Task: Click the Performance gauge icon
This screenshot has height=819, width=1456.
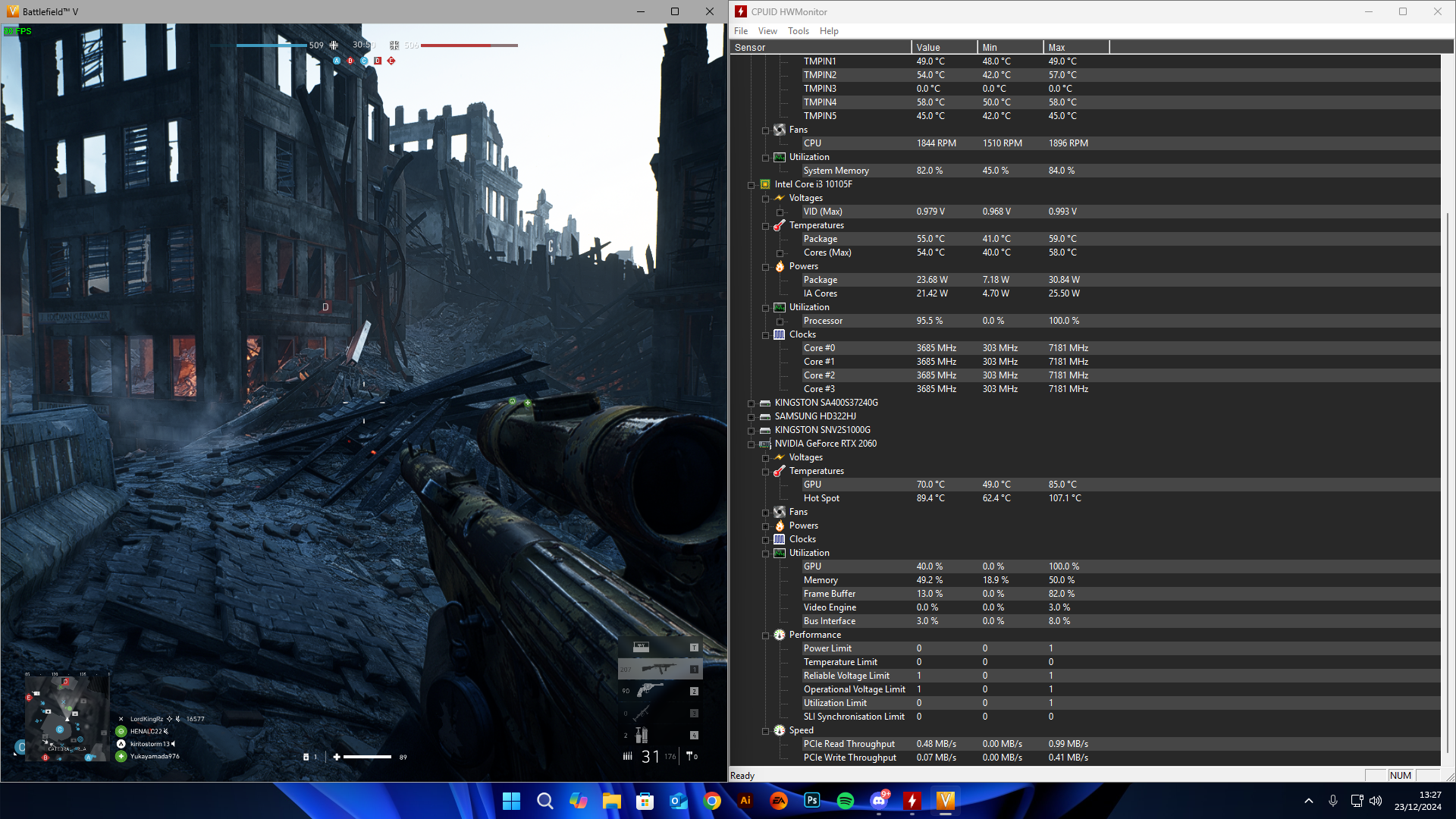Action: [780, 635]
